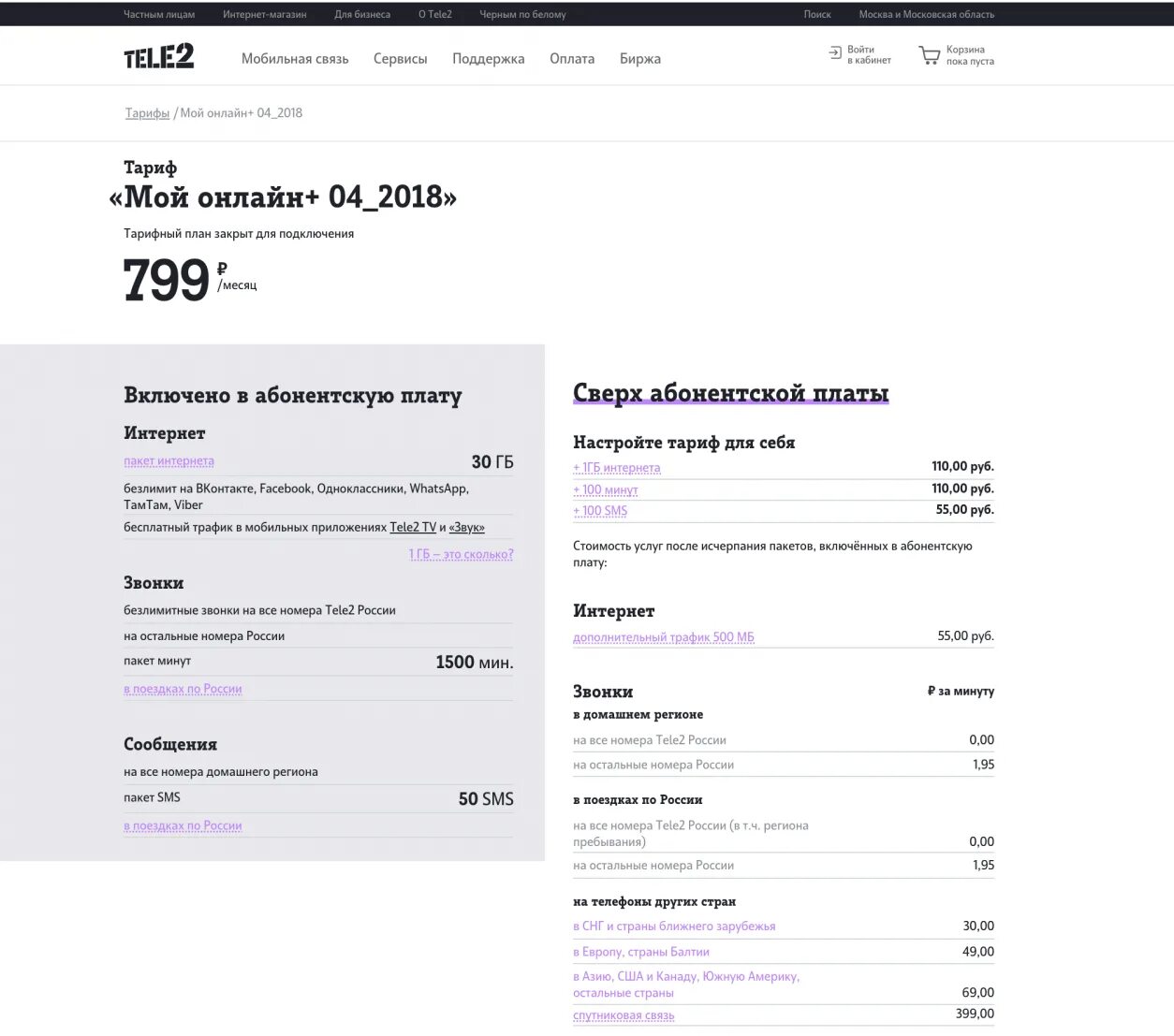This screenshot has height=1036, width=1174.
Task: Click the login arrow icon
Action: 835,54
